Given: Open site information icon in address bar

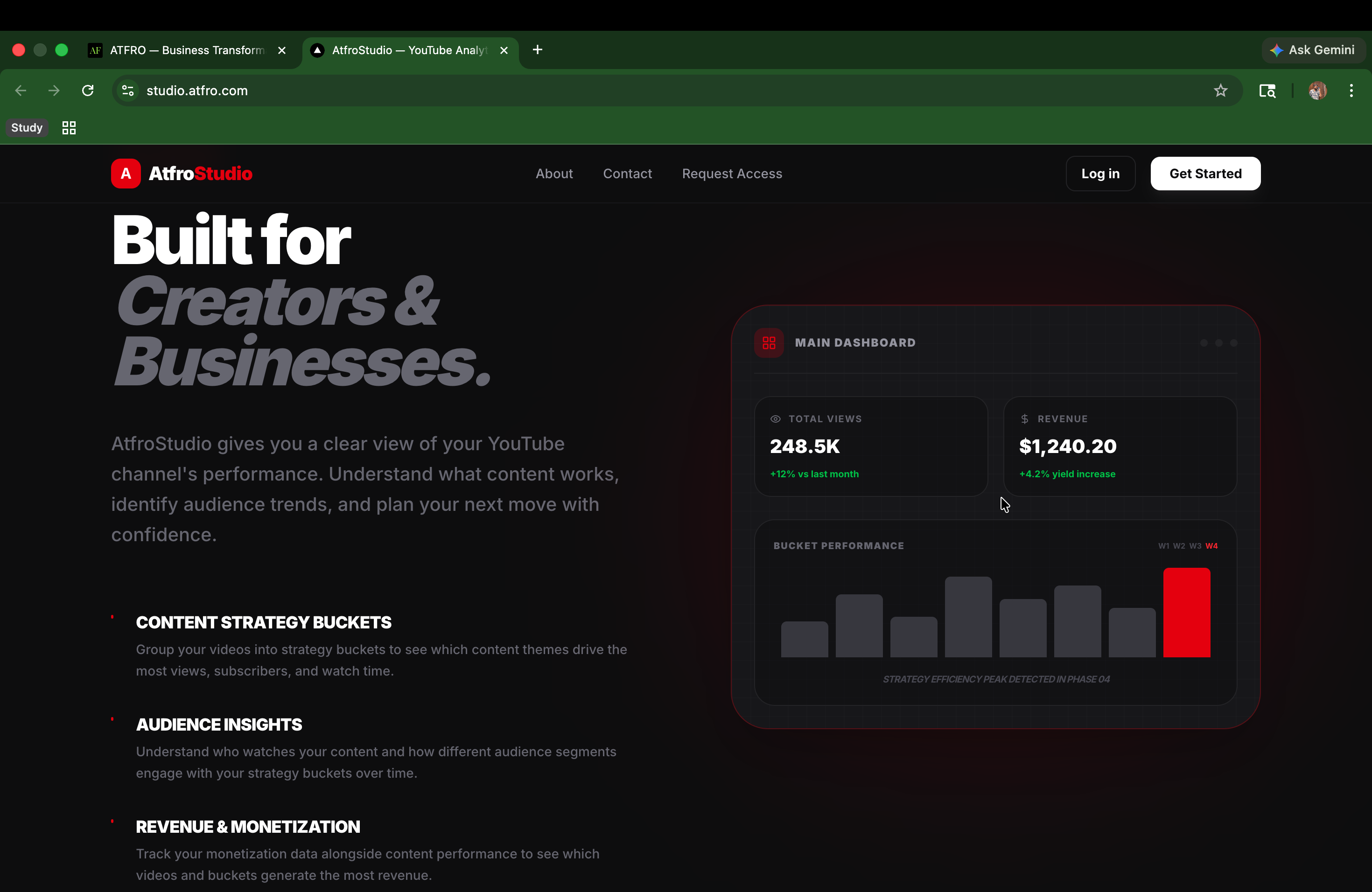Looking at the screenshot, I should click(128, 91).
